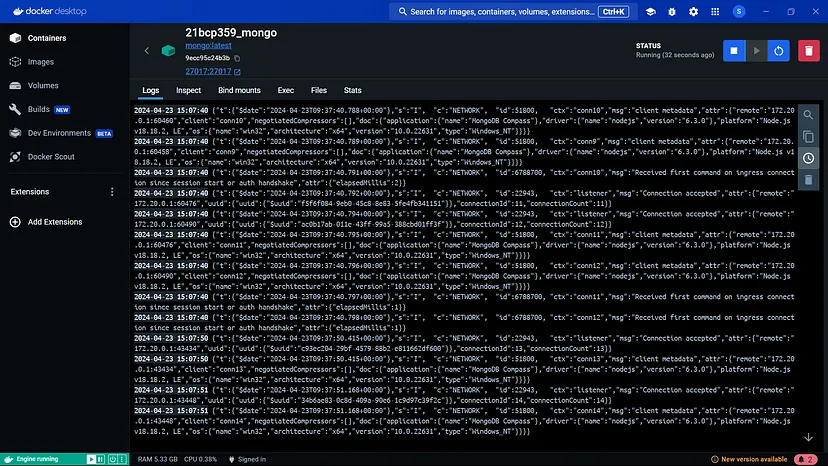
Task: Click New version available notice
Action: tap(749, 459)
